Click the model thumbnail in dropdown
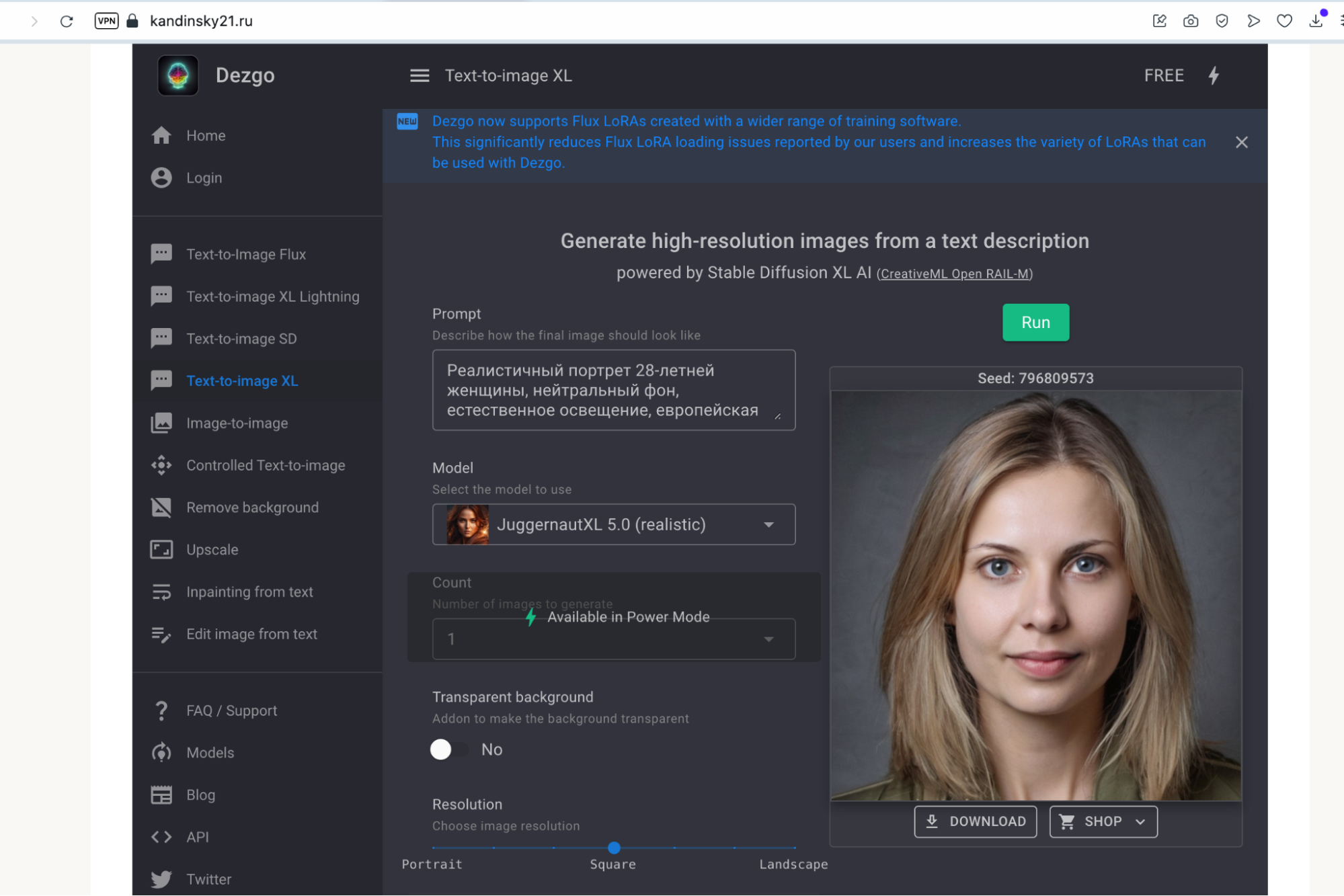 pyautogui.click(x=468, y=524)
